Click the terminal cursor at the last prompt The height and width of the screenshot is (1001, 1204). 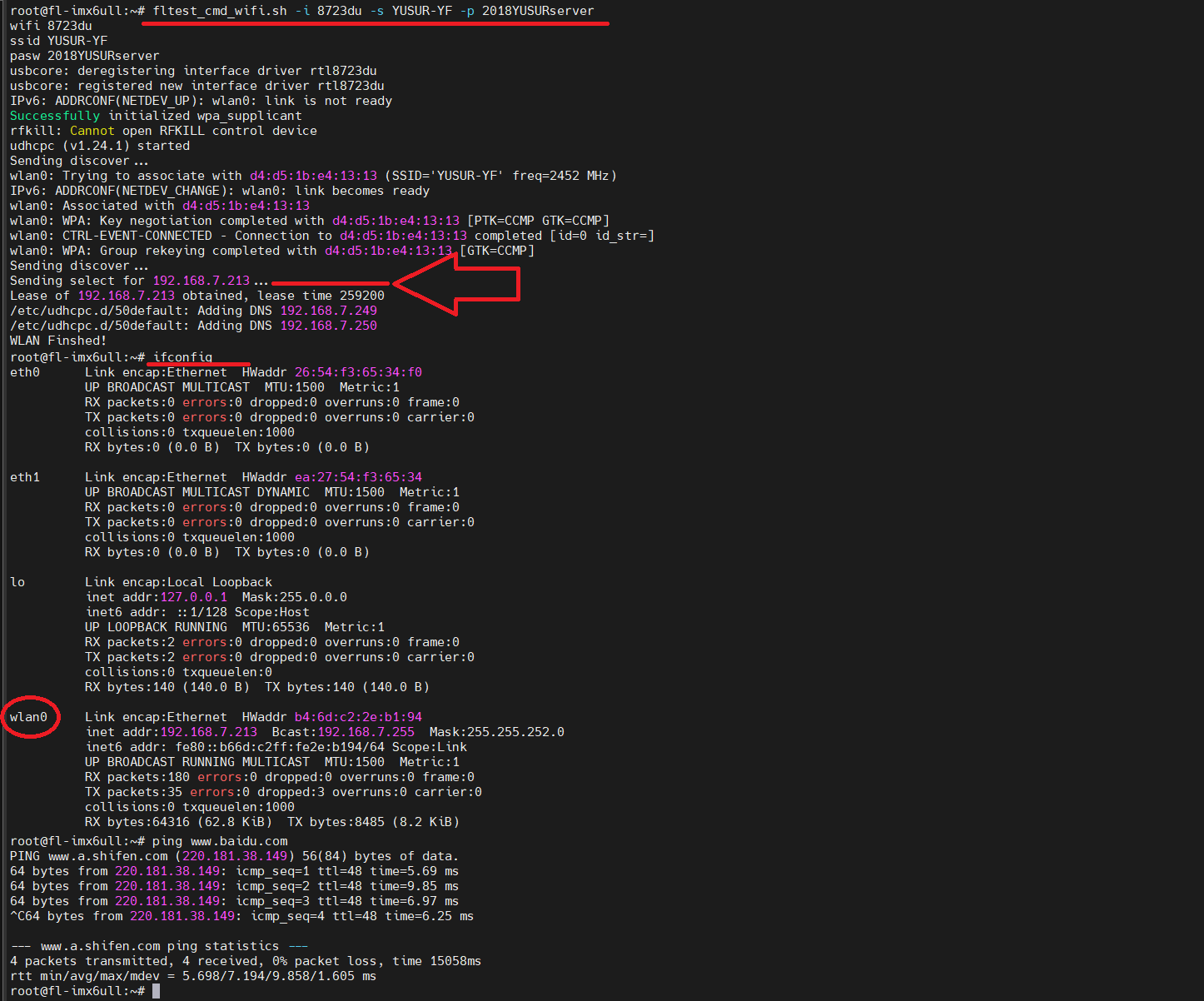pyautogui.click(x=156, y=991)
